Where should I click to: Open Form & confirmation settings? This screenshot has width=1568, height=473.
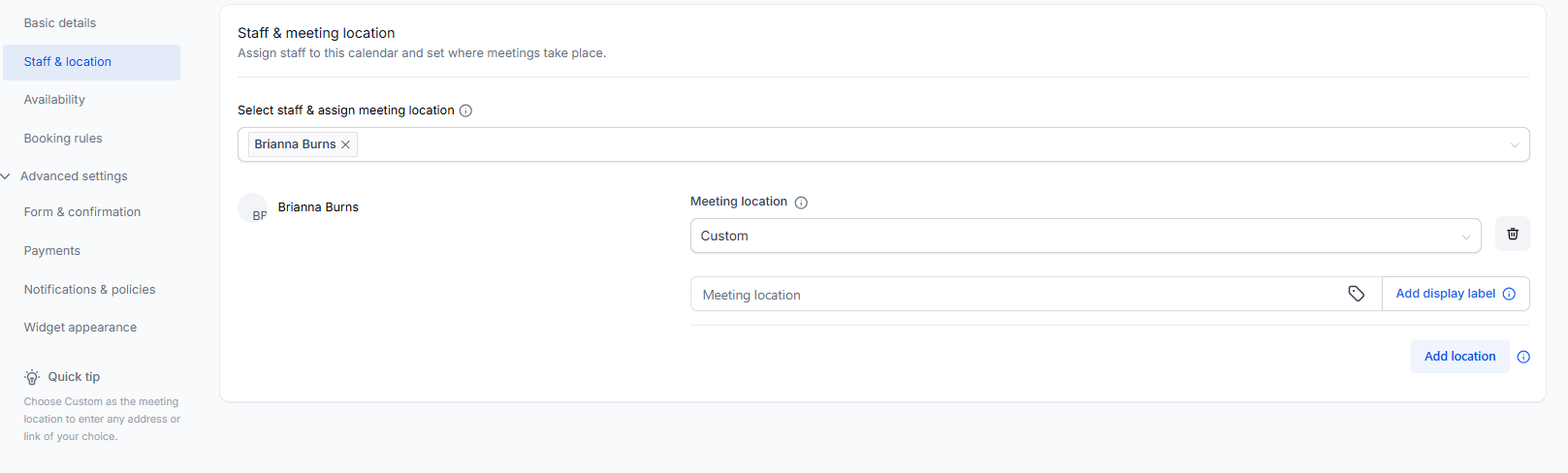point(82,212)
